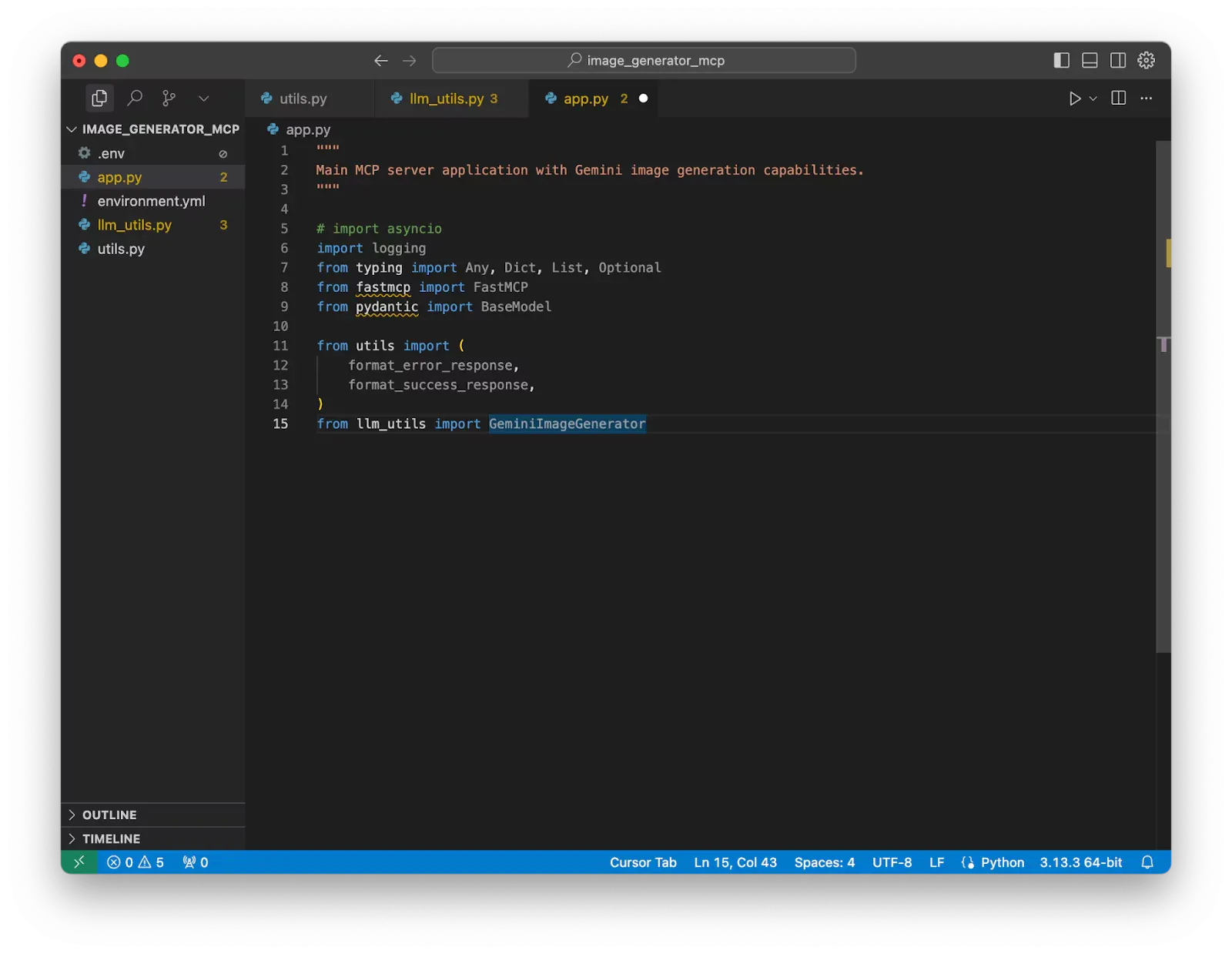This screenshot has height=954, width=1232.
Task: Switch to the utils.py tab
Action: (303, 99)
